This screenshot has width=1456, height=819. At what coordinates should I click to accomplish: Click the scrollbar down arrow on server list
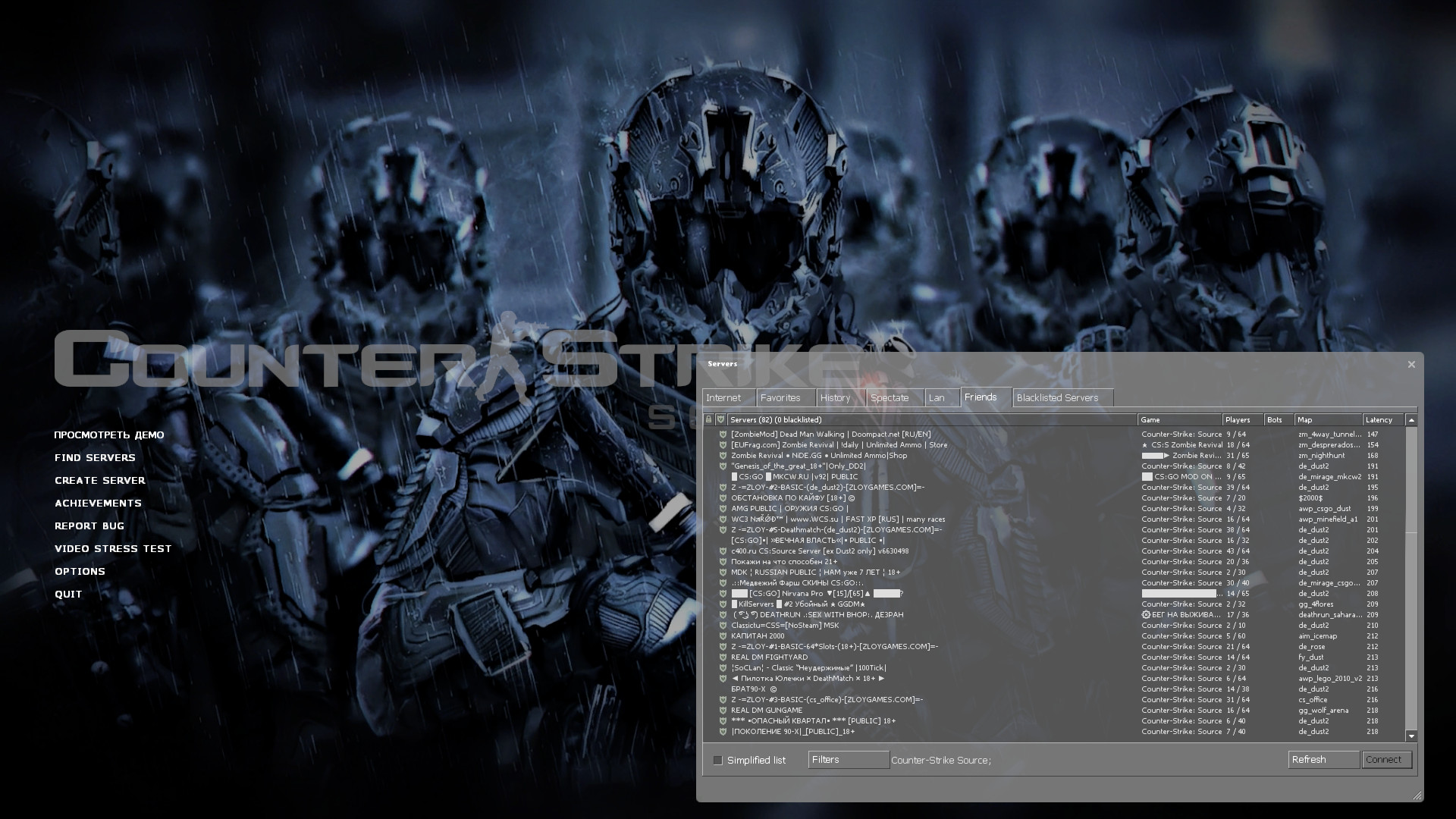(1410, 734)
